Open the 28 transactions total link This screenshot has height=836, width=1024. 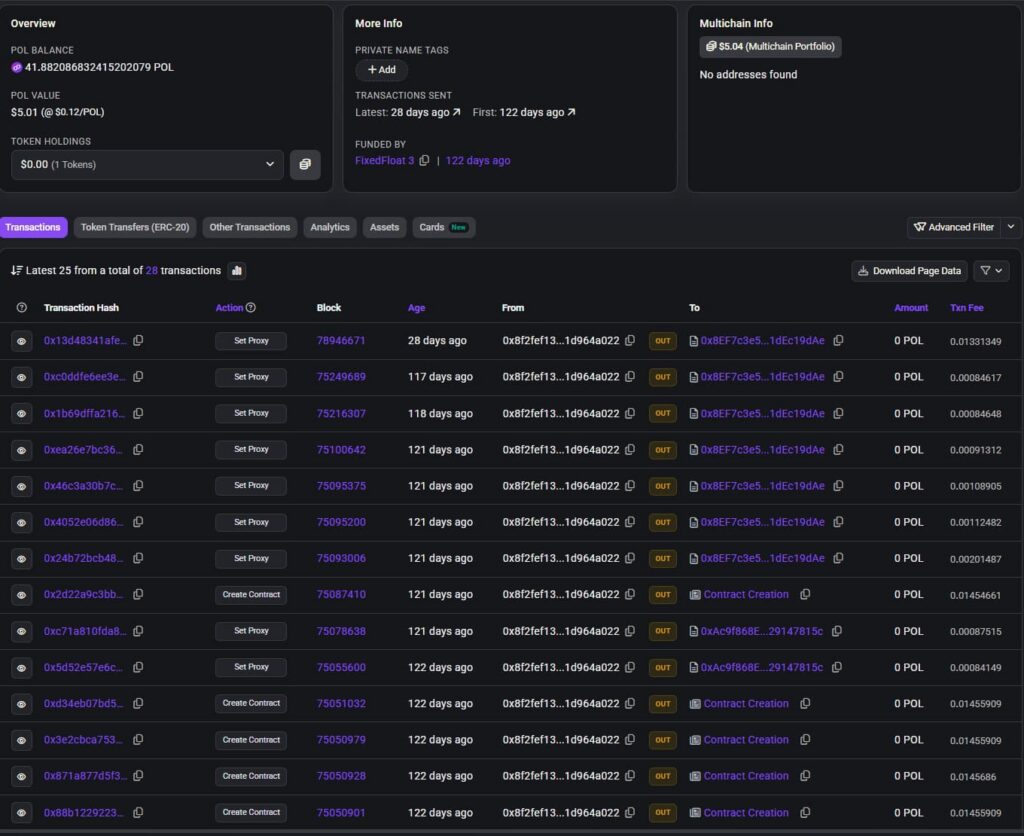(152, 270)
